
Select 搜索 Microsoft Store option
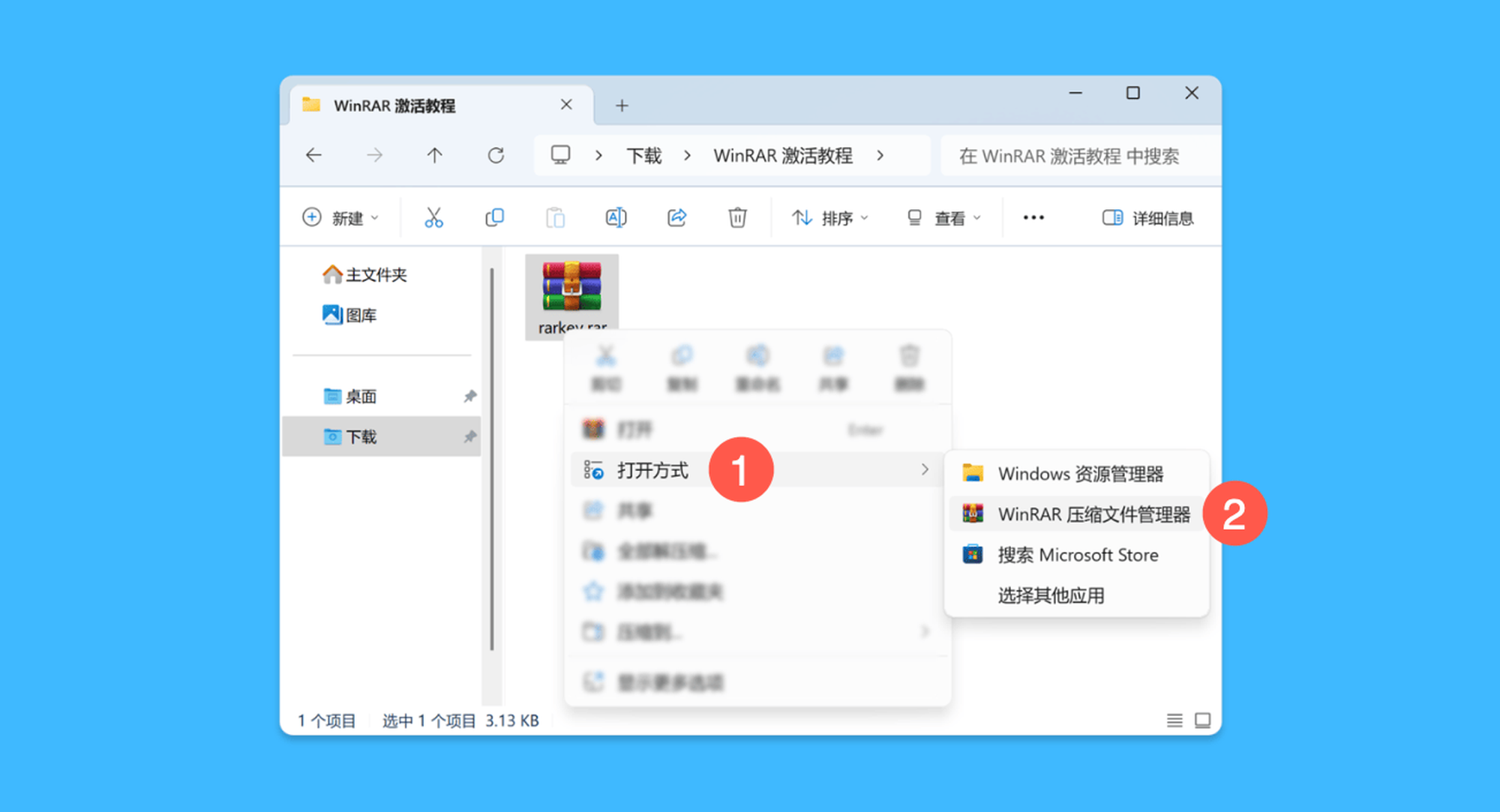pos(1077,555)
